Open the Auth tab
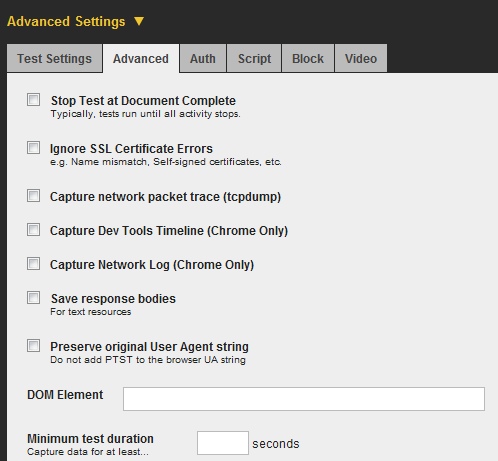The width and height of the screenshot is (498, 461). 203,58
